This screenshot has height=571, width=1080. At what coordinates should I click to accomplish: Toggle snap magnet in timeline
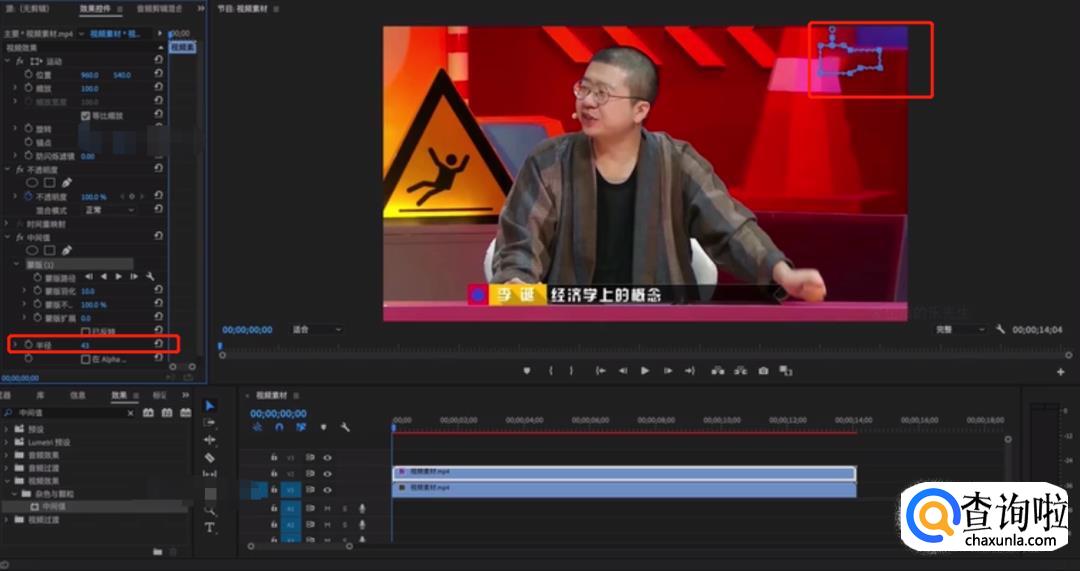pos(279,427)
